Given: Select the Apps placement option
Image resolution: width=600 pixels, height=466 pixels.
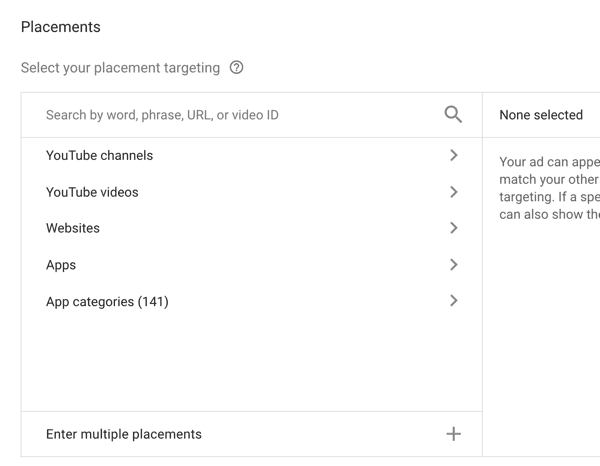Looking at the screenshot, I should [61, 265].
